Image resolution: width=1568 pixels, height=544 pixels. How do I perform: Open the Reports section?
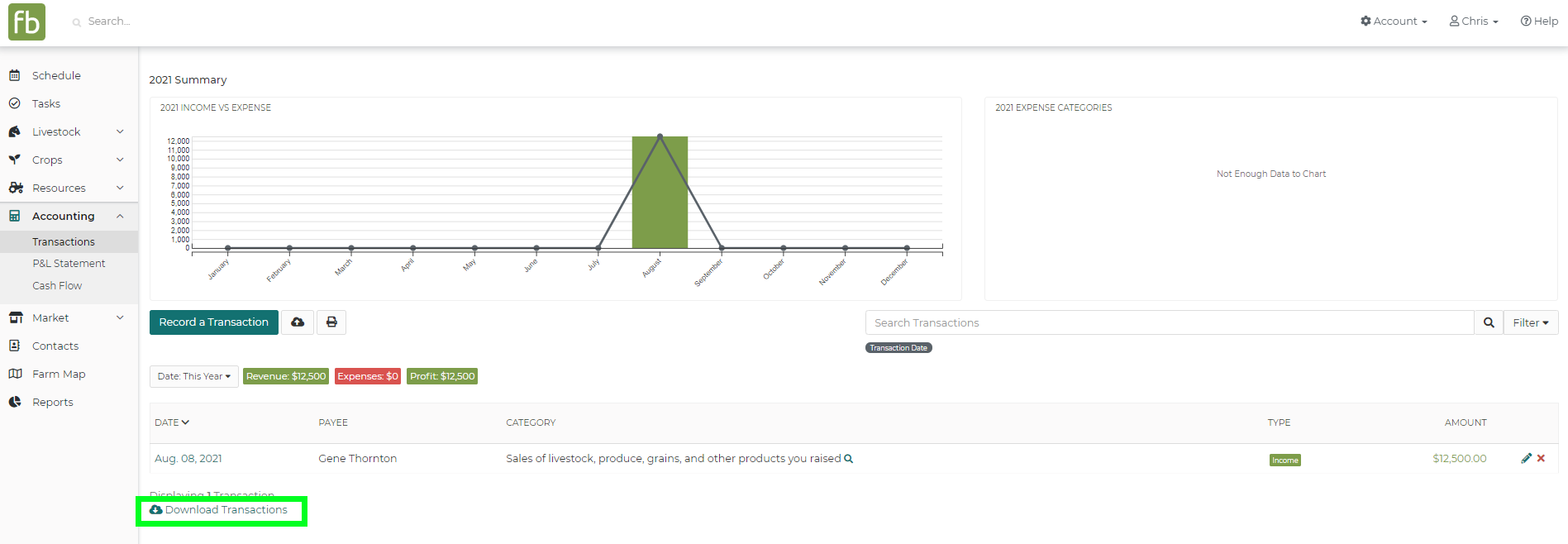53,402
